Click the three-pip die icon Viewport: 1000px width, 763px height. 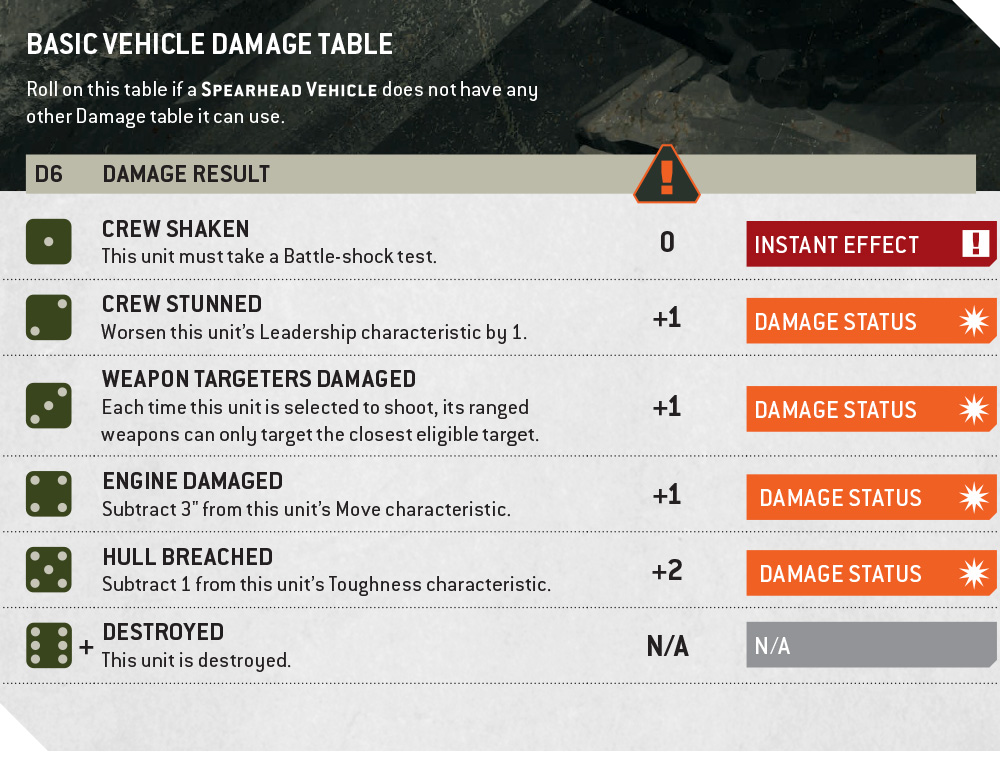(x=48, y=405)
